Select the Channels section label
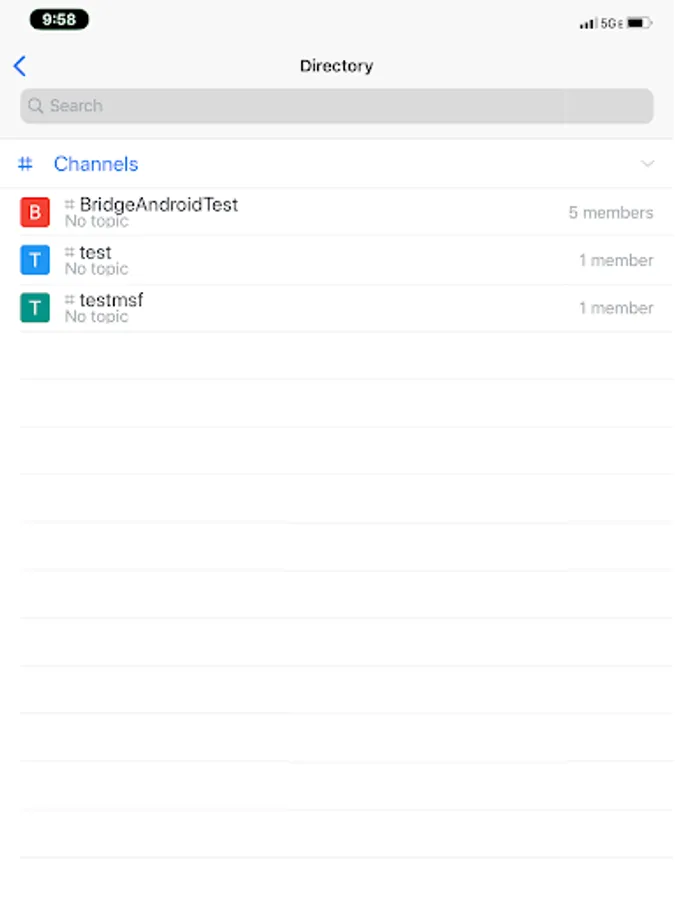This screenshot has height=900, width=675. pyautogui.click(x=96, y=164)
